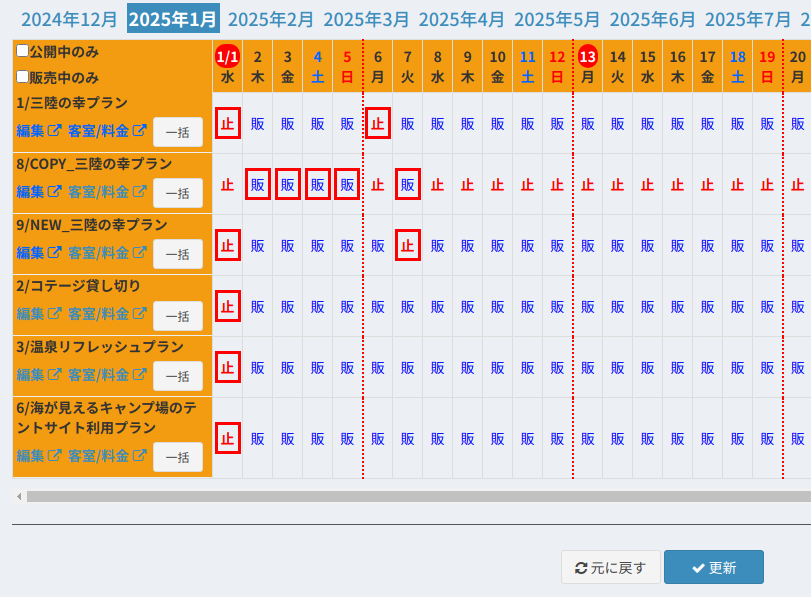Click 一括 for 3/温泉リフレッシュプラン
This screenshot has height=597, width=811.
[178, 376]
